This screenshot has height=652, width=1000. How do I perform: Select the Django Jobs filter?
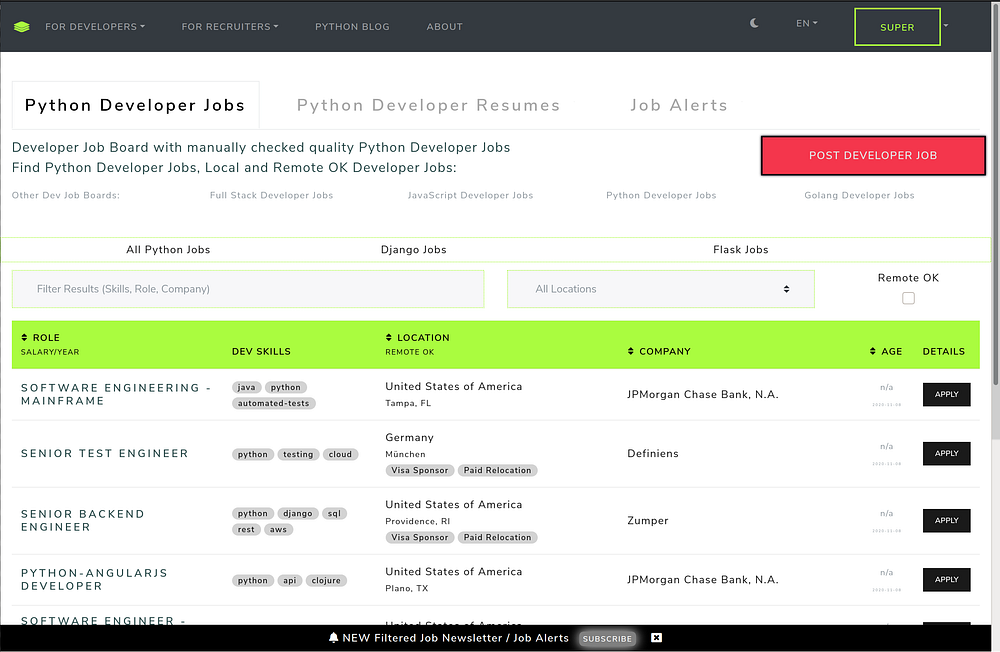413,250
